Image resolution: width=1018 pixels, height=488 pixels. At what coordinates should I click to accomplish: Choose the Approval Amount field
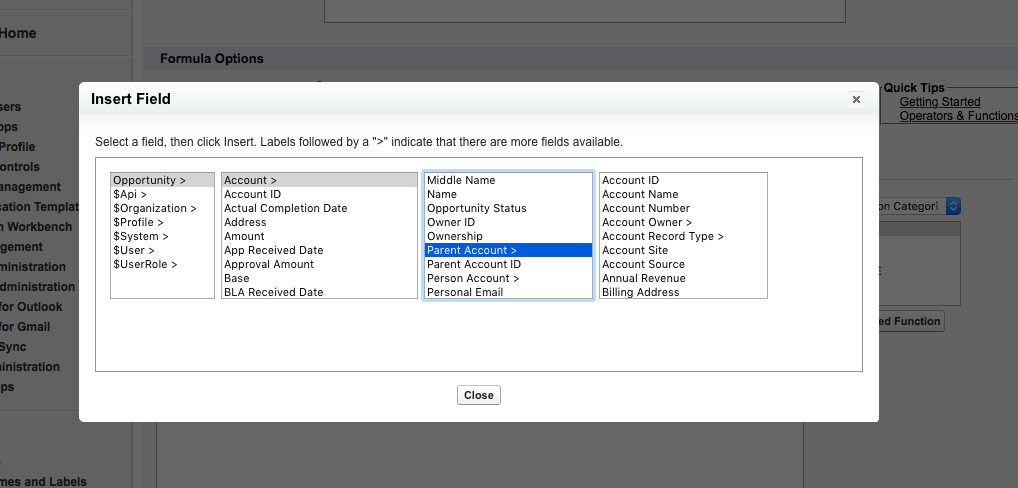coord(269,264)
